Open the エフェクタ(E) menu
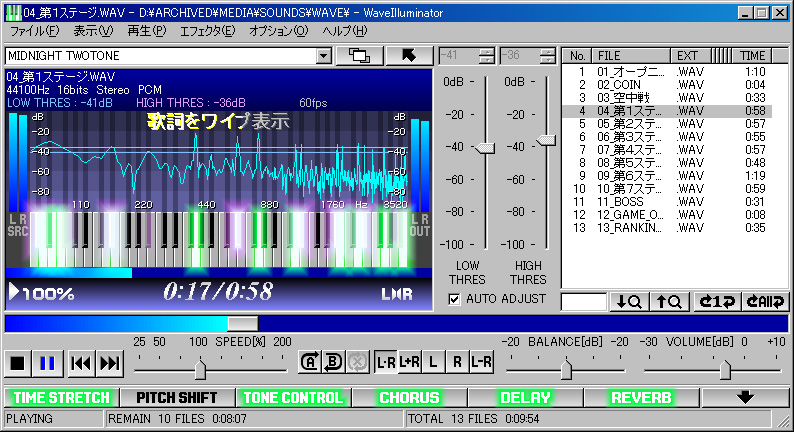794x432 pixels. 207,31
